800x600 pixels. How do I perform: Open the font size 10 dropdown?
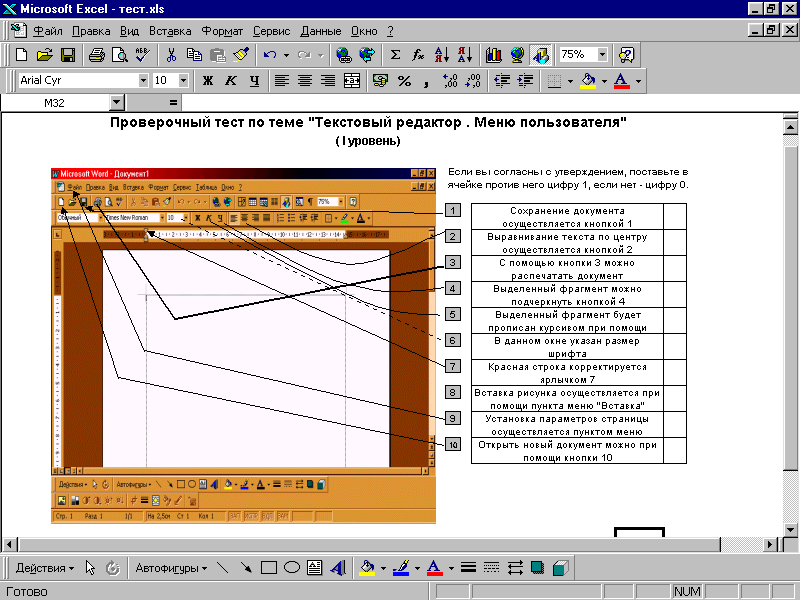(183, 80)
